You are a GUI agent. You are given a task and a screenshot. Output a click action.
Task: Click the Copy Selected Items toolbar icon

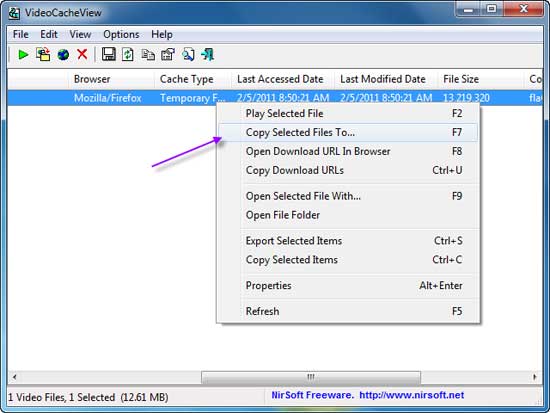(148, 55)
